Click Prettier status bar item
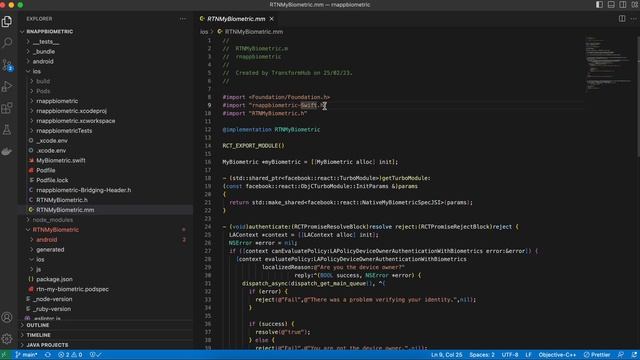 [597, 355]
